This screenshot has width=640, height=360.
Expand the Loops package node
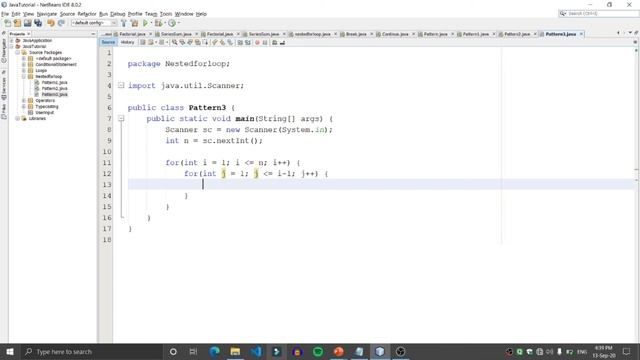click(x=24, y=71)
